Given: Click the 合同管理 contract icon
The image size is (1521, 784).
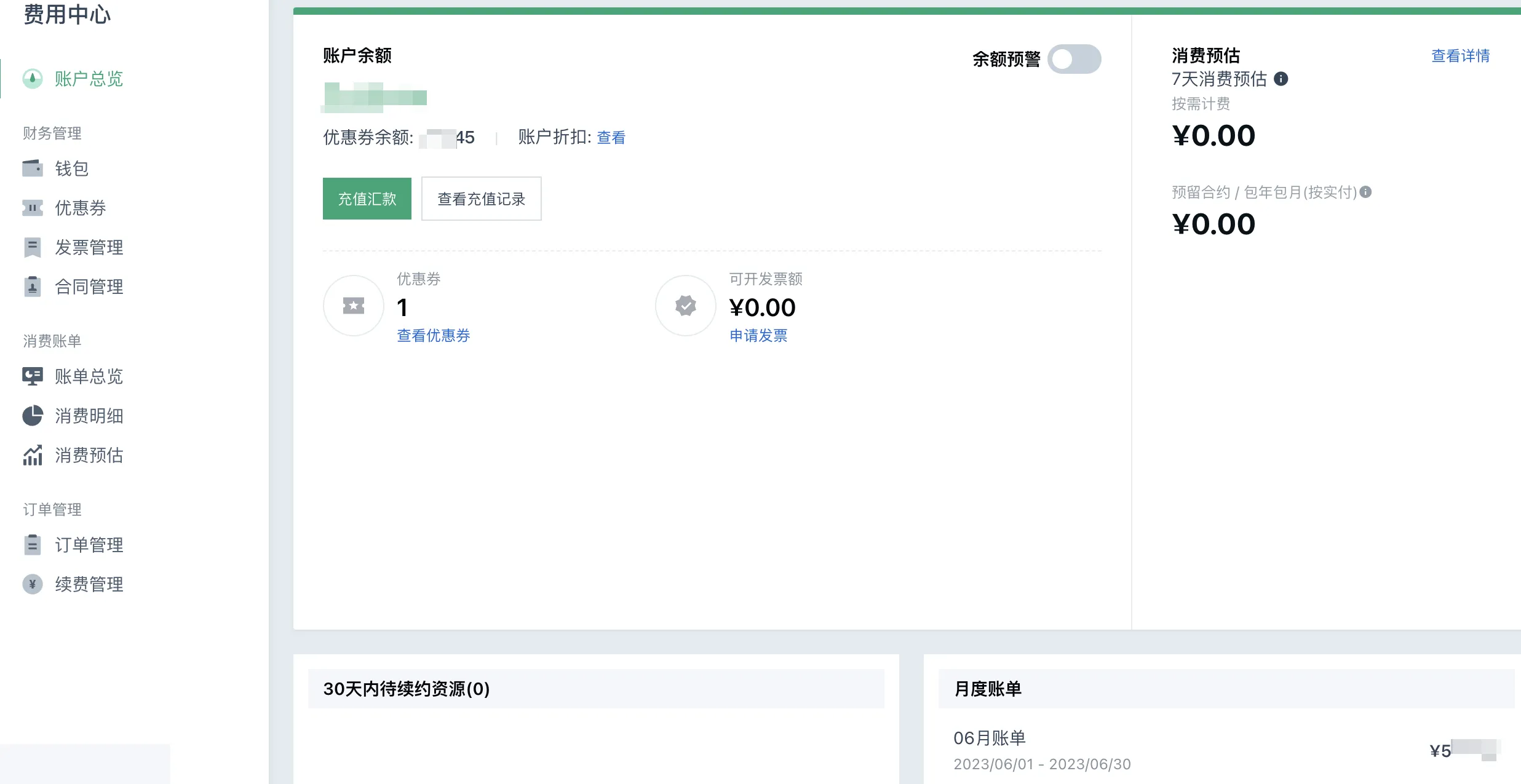Looking at the screenshot, I should click(x=33, y=287).
